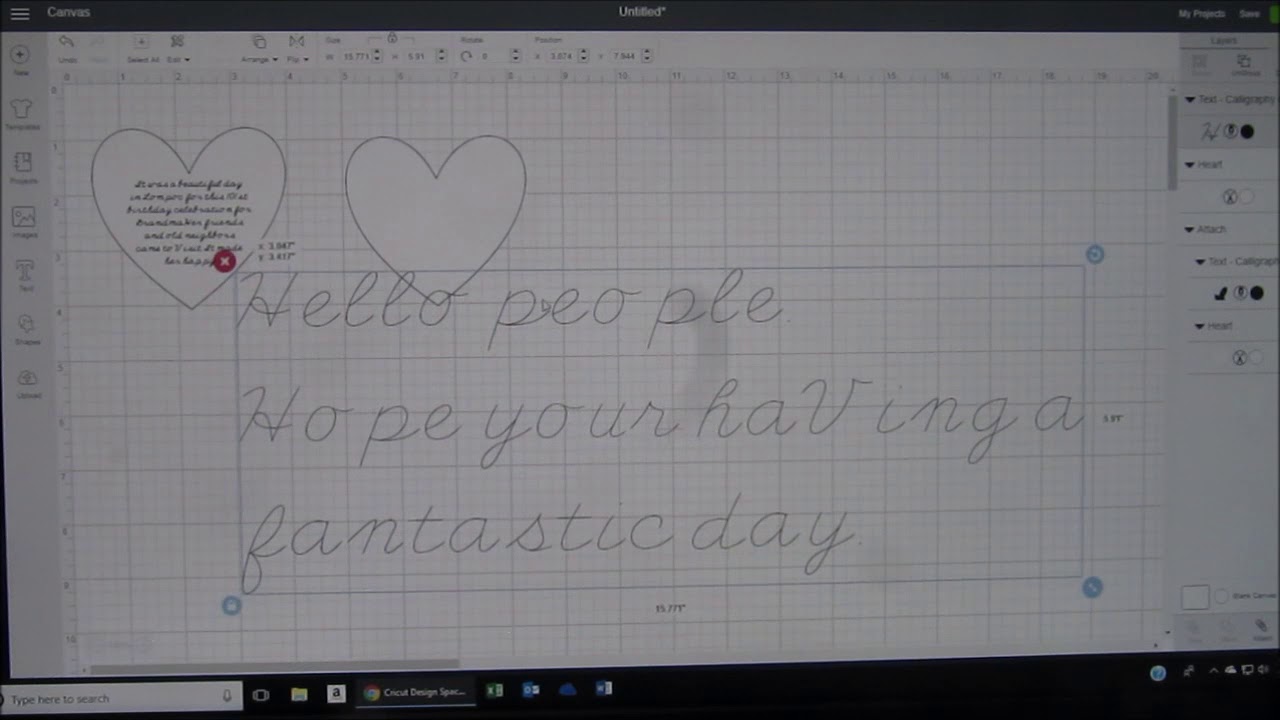Open Windows Task View

coord(261,694)
